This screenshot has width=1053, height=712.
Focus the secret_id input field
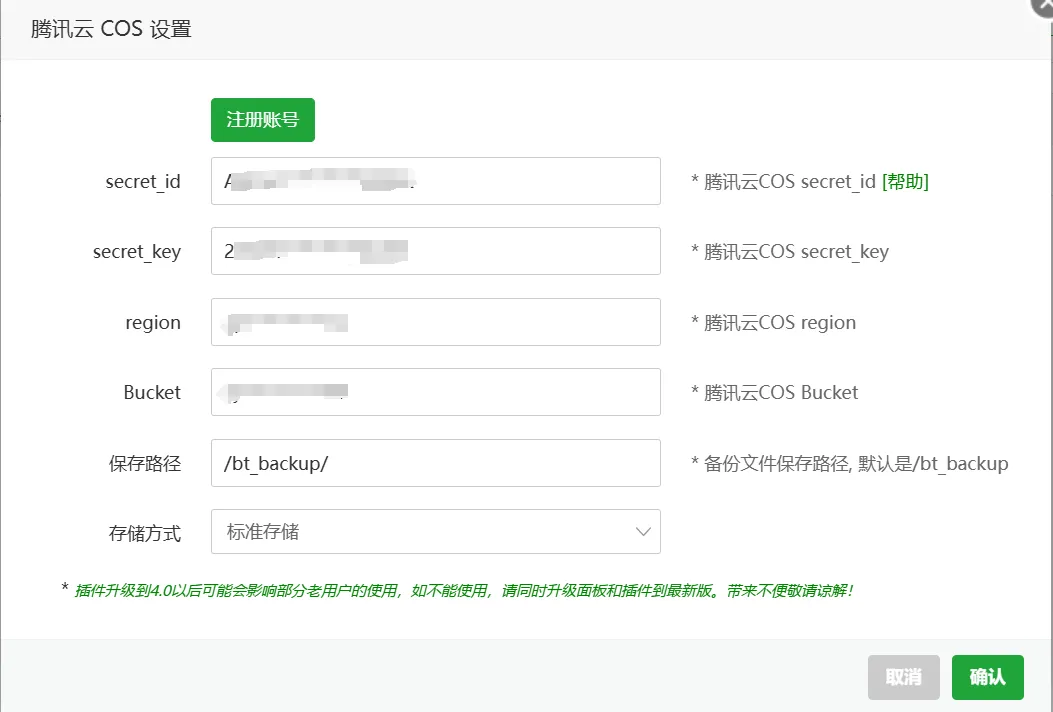(436, 181)
